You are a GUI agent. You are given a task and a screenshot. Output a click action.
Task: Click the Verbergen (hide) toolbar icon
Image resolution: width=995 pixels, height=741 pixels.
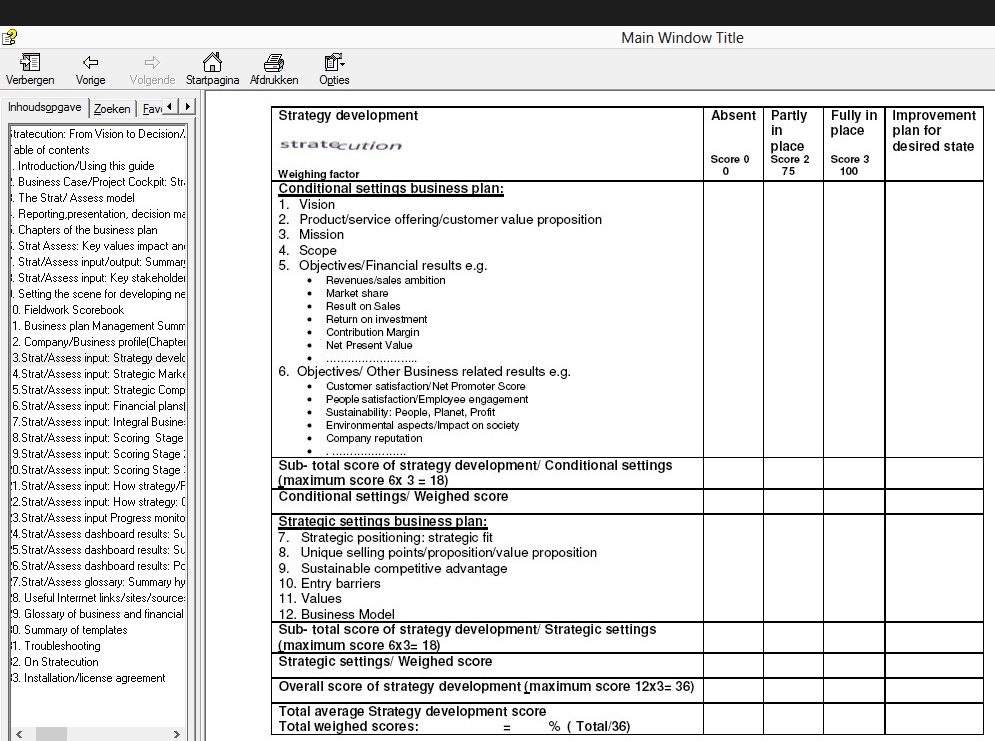click(x=30, y=64)
